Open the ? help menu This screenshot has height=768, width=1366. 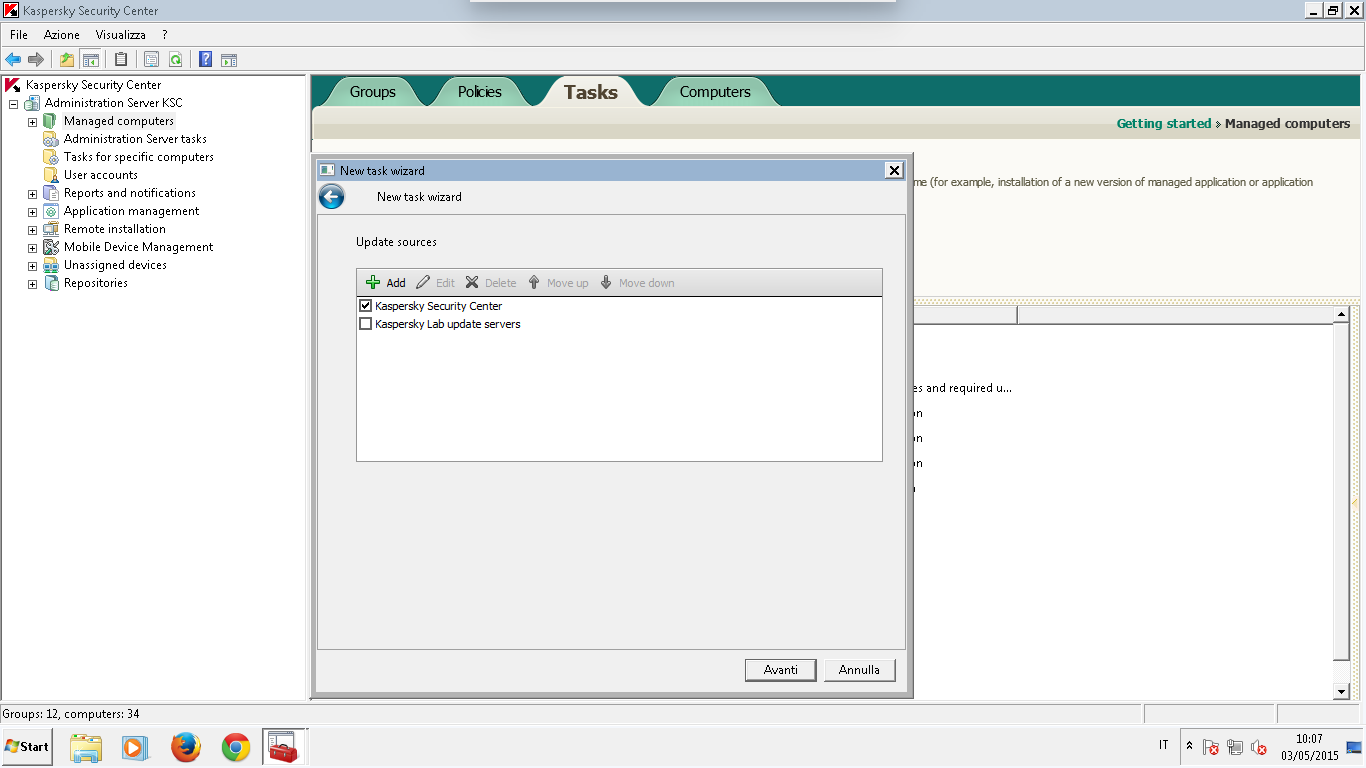coord(165,35)
